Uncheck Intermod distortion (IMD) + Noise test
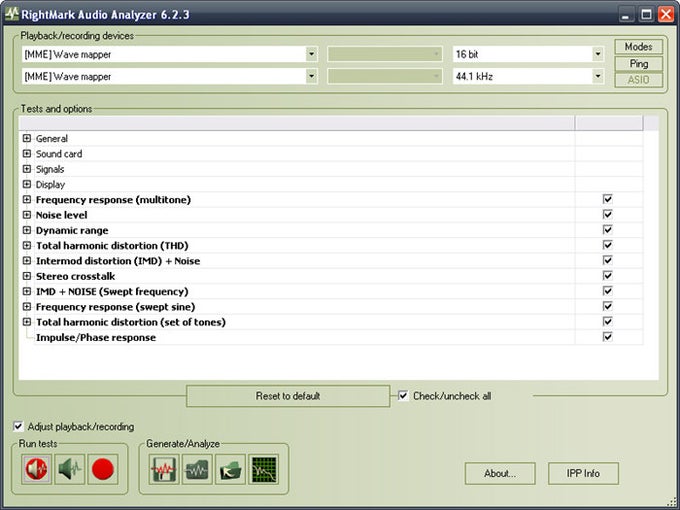This screenshot has width=680, height=510. [608, 260]
